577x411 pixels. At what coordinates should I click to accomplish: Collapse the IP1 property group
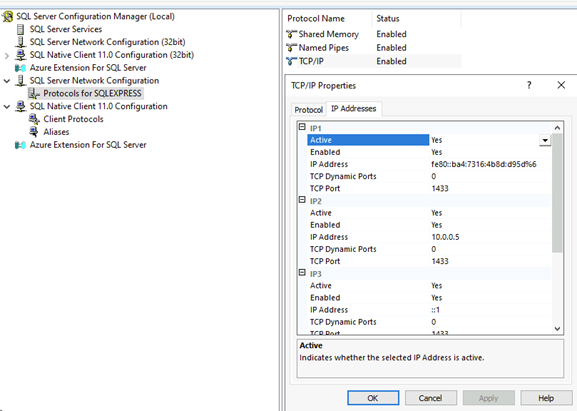point(302,127)
